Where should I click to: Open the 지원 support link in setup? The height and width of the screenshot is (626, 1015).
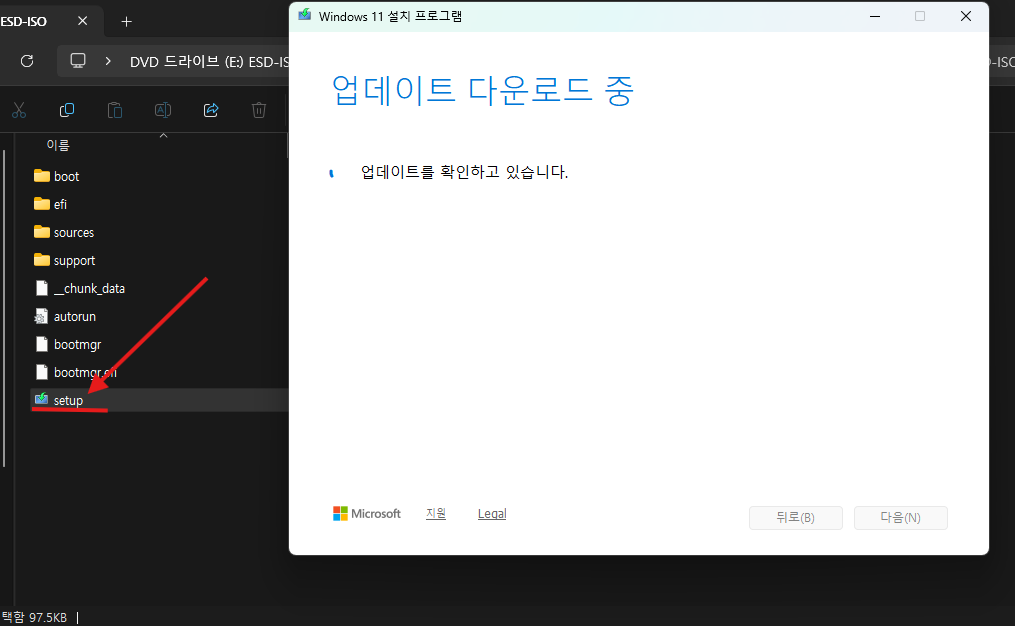[x=436, y=513]
